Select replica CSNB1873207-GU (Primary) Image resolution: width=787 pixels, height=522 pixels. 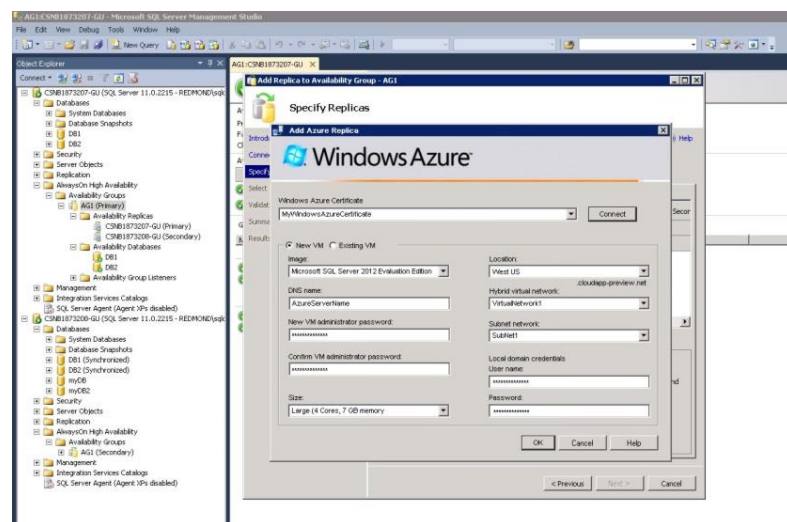148,226
